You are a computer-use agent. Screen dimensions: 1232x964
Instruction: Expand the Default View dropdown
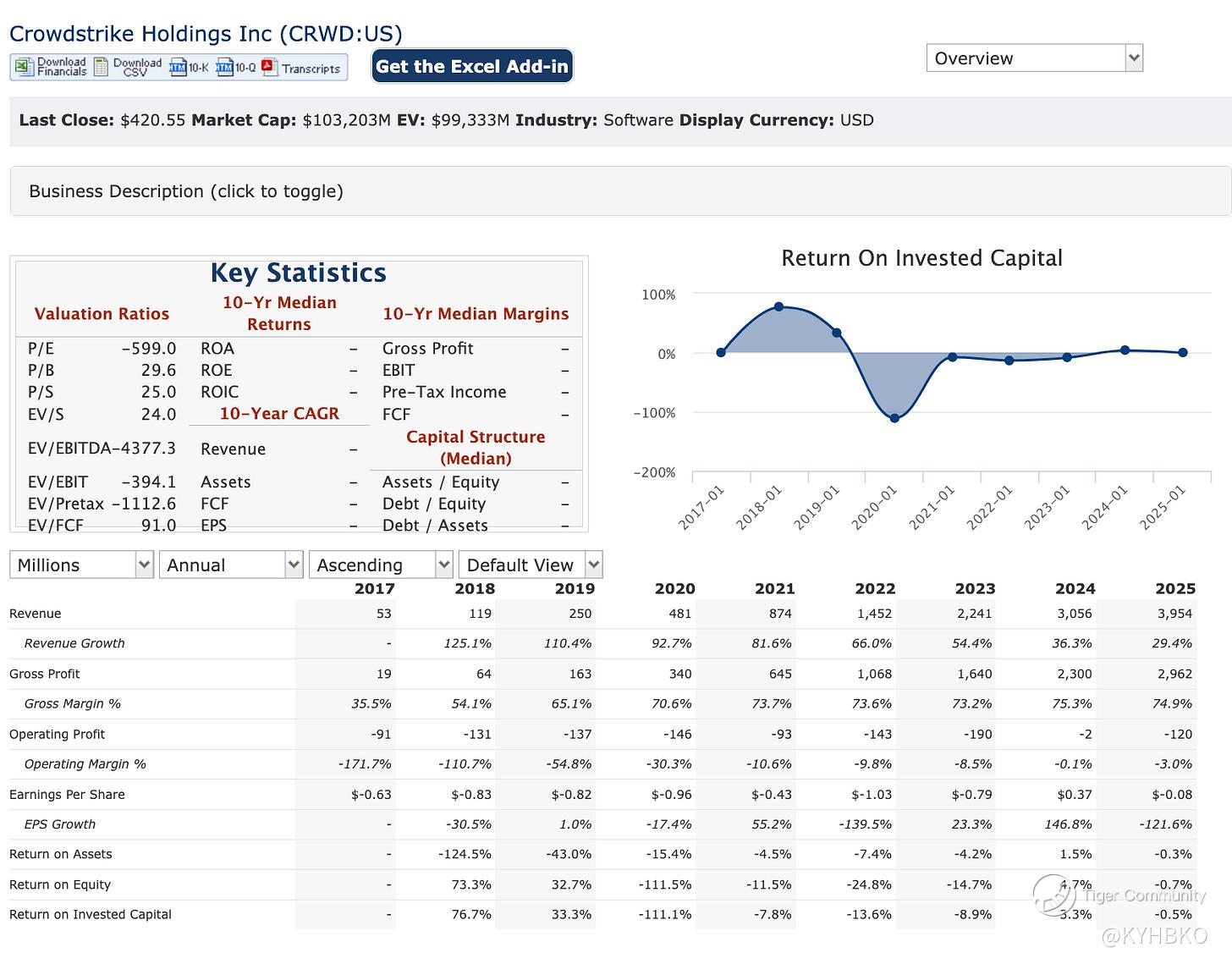pyautogui.click(x=530, y=565)
